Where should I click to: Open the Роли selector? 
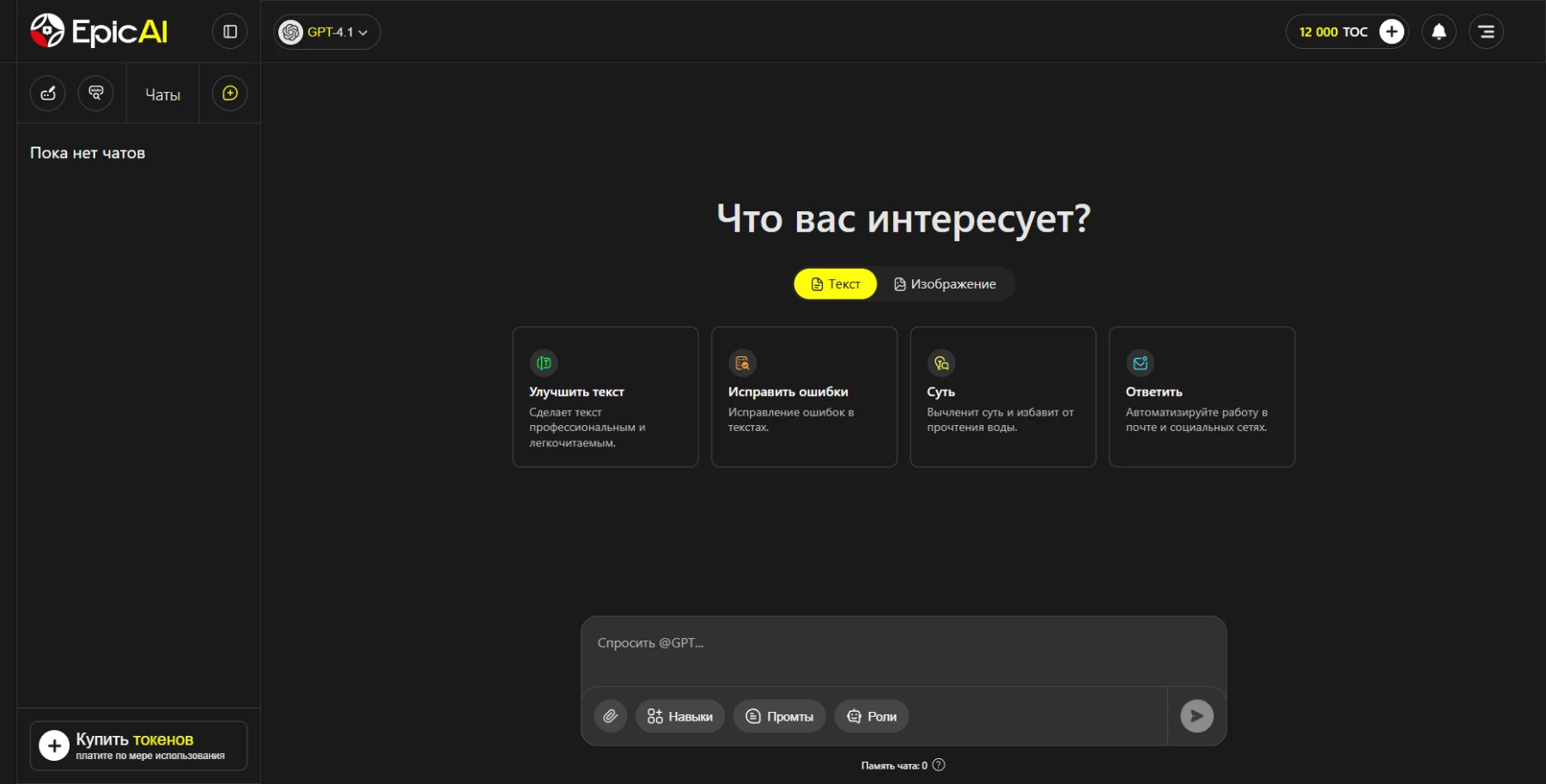[x=871, y=716]
